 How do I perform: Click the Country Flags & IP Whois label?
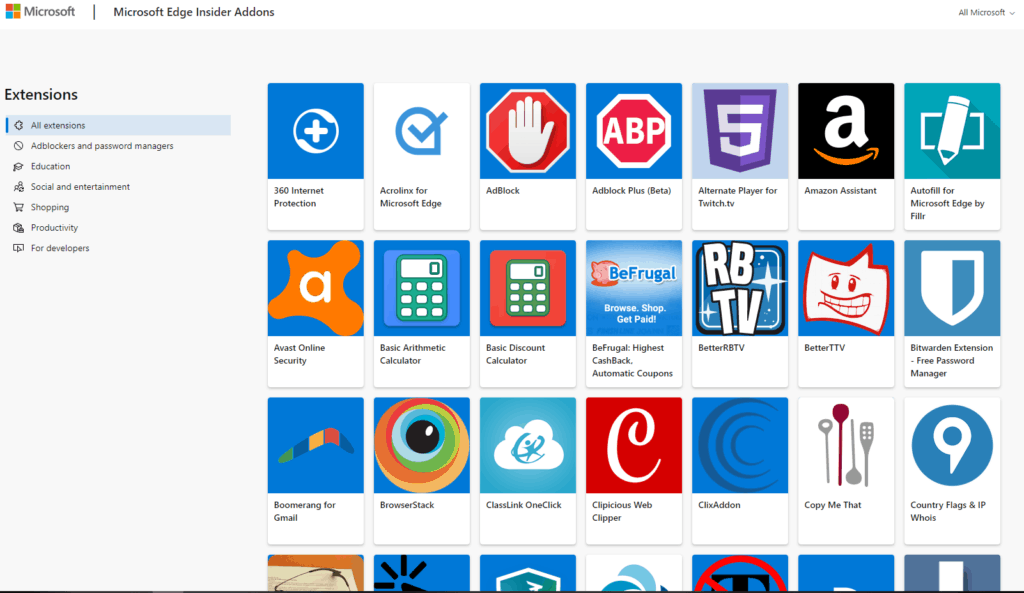pos(948,511)
